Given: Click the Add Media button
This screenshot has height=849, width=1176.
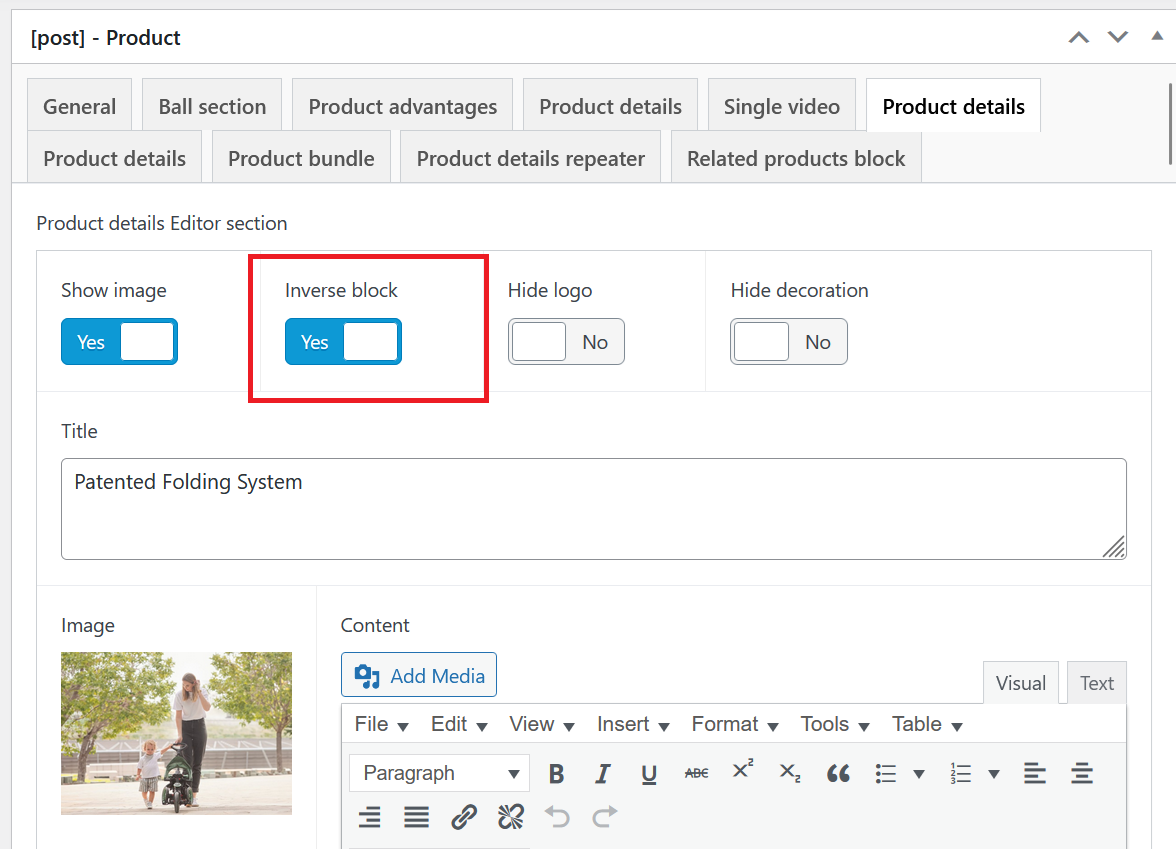Looking at the screenshot, I should pos(419,675).
